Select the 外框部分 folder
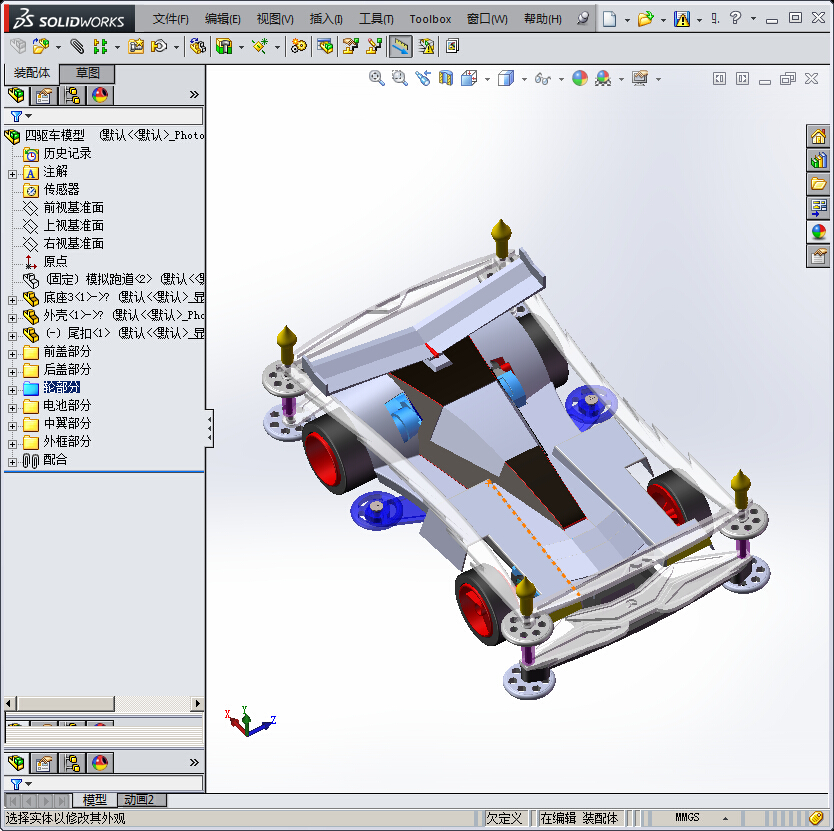This screenshot has width=834, height=831. (67, 442)
